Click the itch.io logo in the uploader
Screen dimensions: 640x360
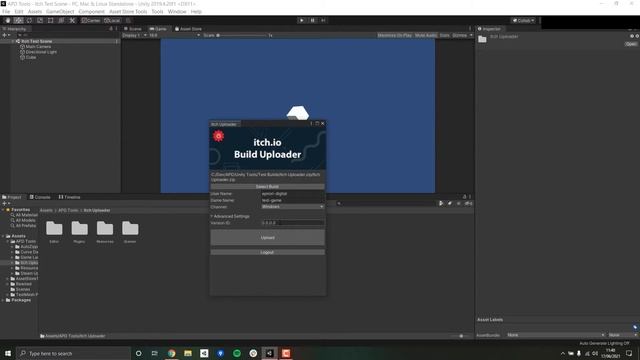[219, 136]
